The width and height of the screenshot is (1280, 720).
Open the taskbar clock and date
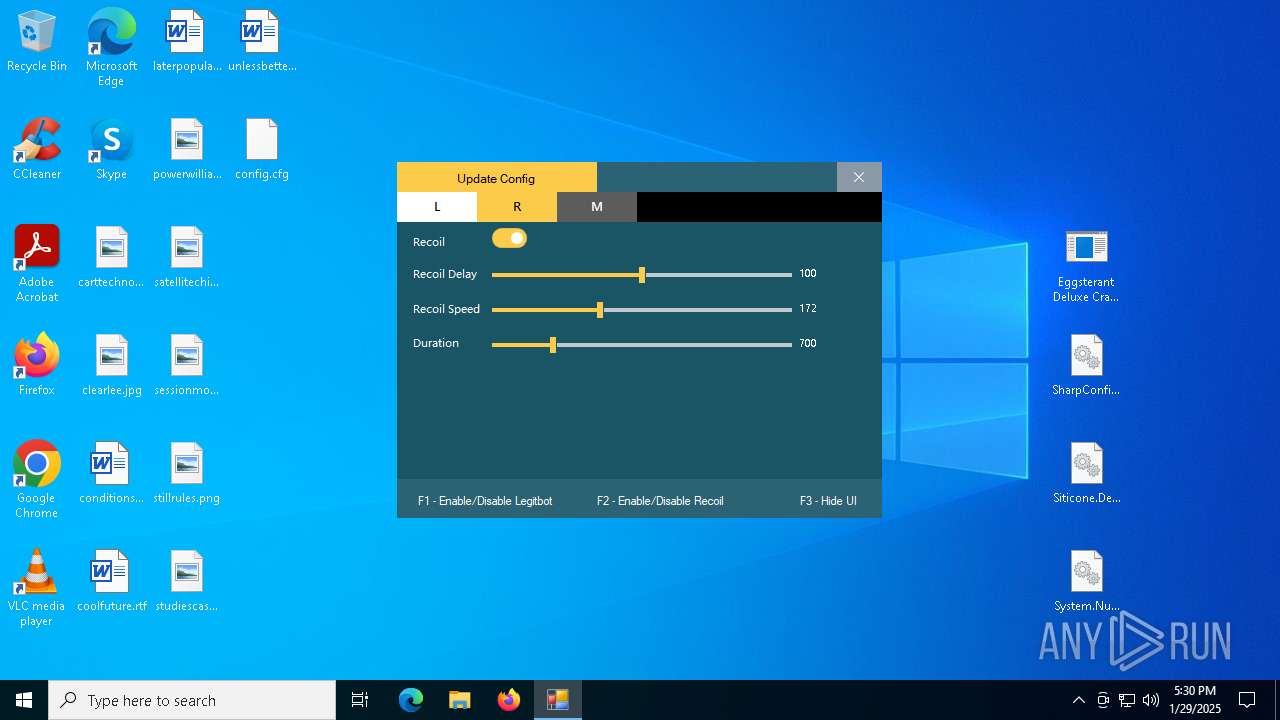coord(1195,700)
